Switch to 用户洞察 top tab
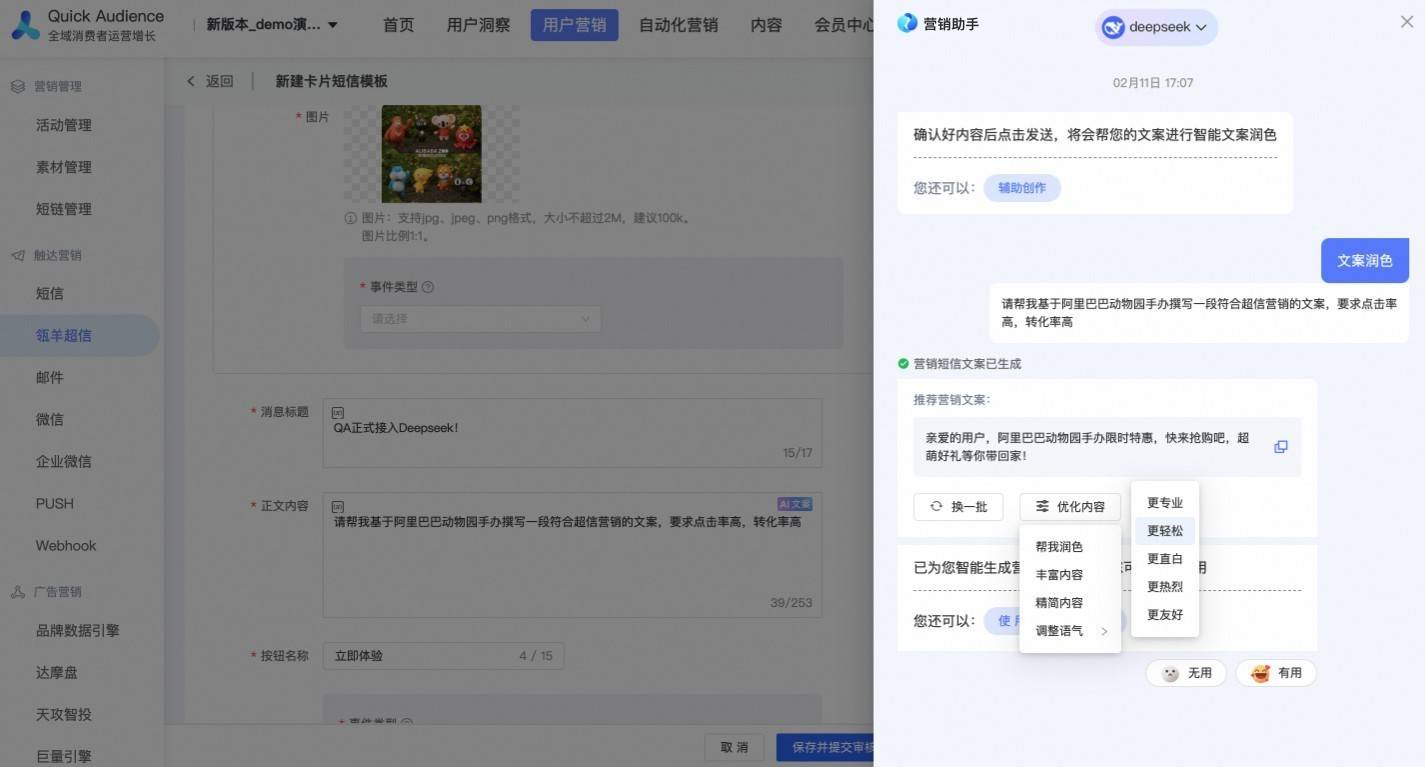Viewport: 1425px width, 767px height. coord(479,25)
